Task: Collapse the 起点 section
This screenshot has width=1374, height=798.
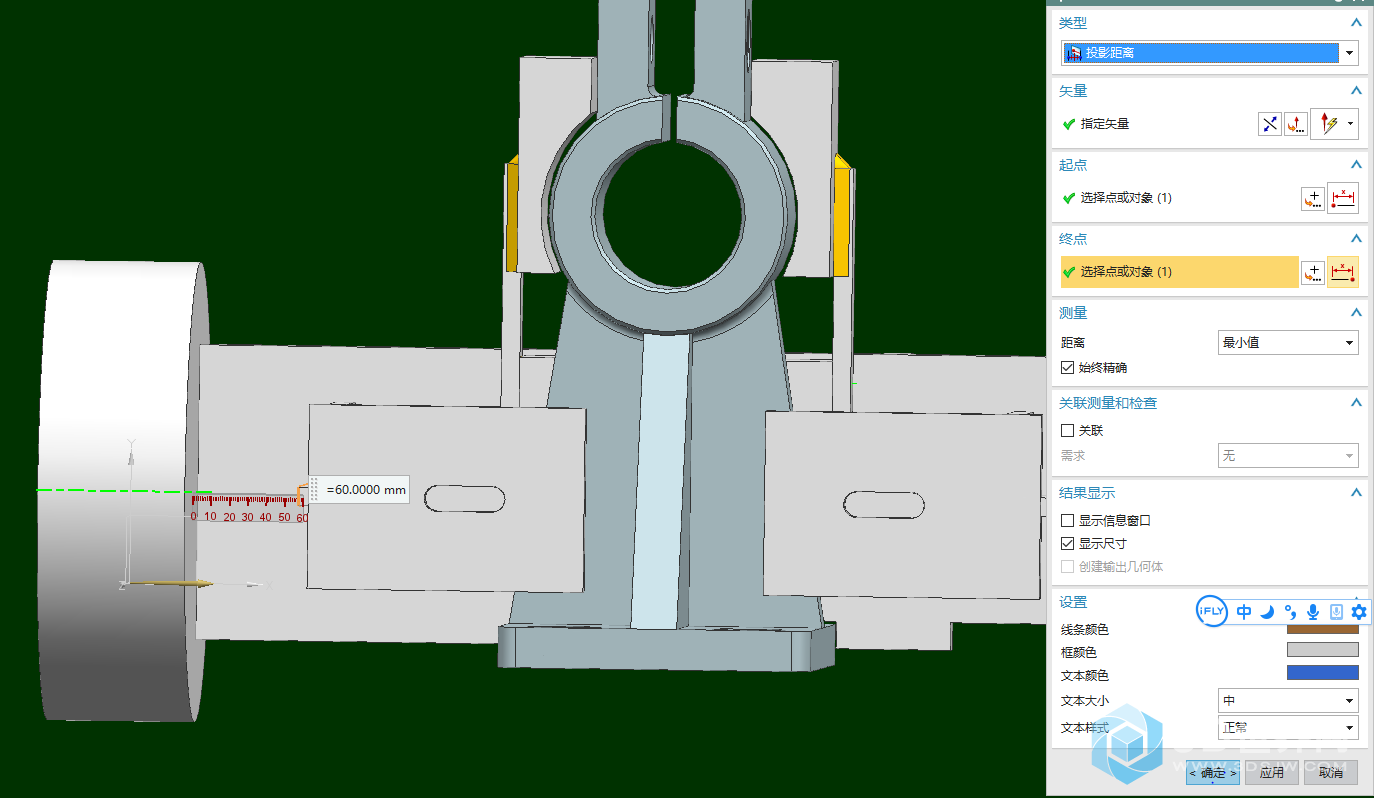Action: click(1356, 165)
